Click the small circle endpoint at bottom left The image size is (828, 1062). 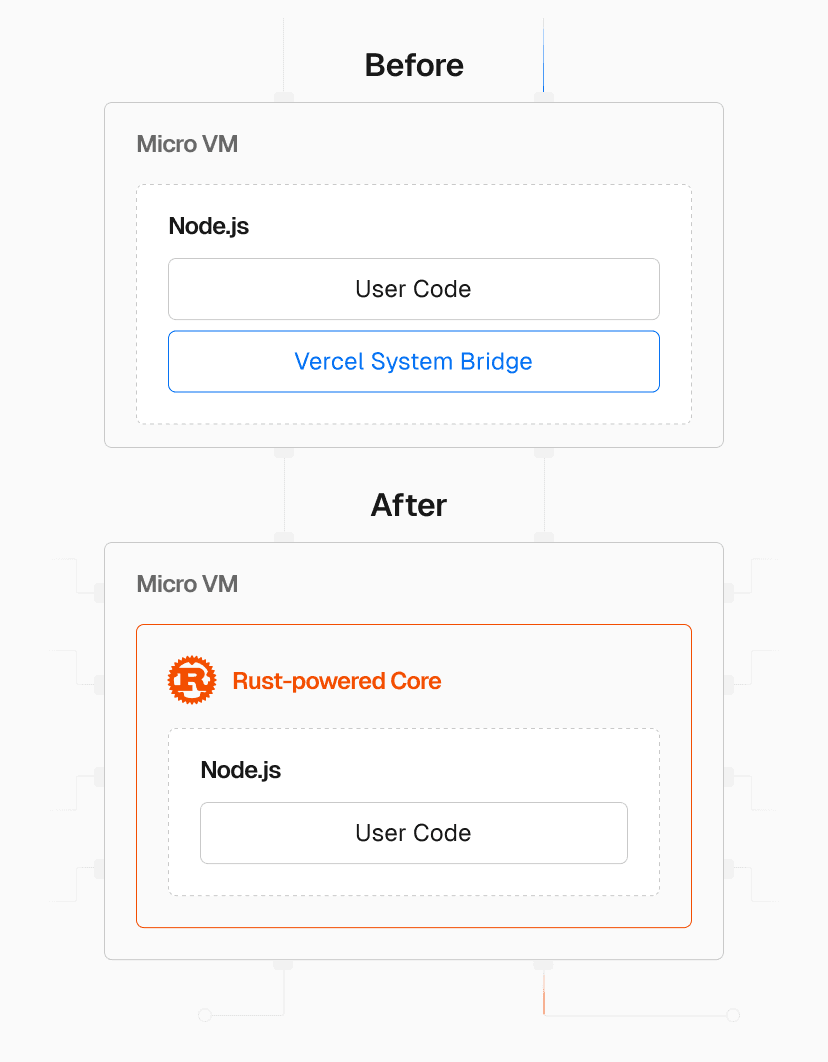[205, 1015]
